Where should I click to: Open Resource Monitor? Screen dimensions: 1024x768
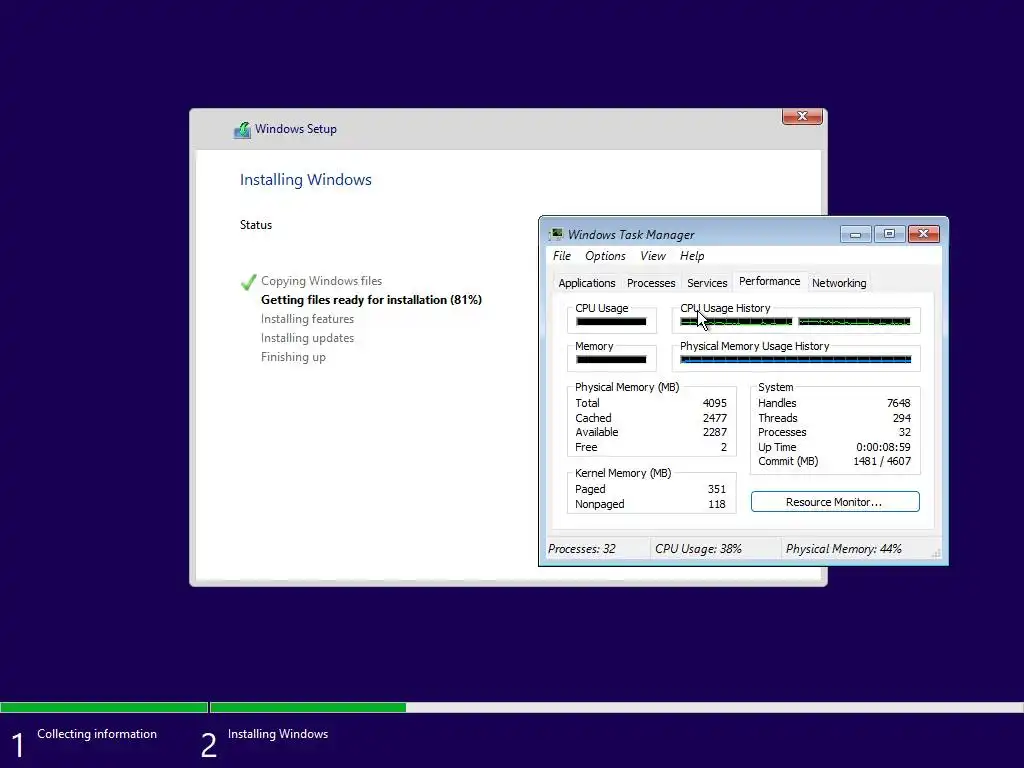835,502
